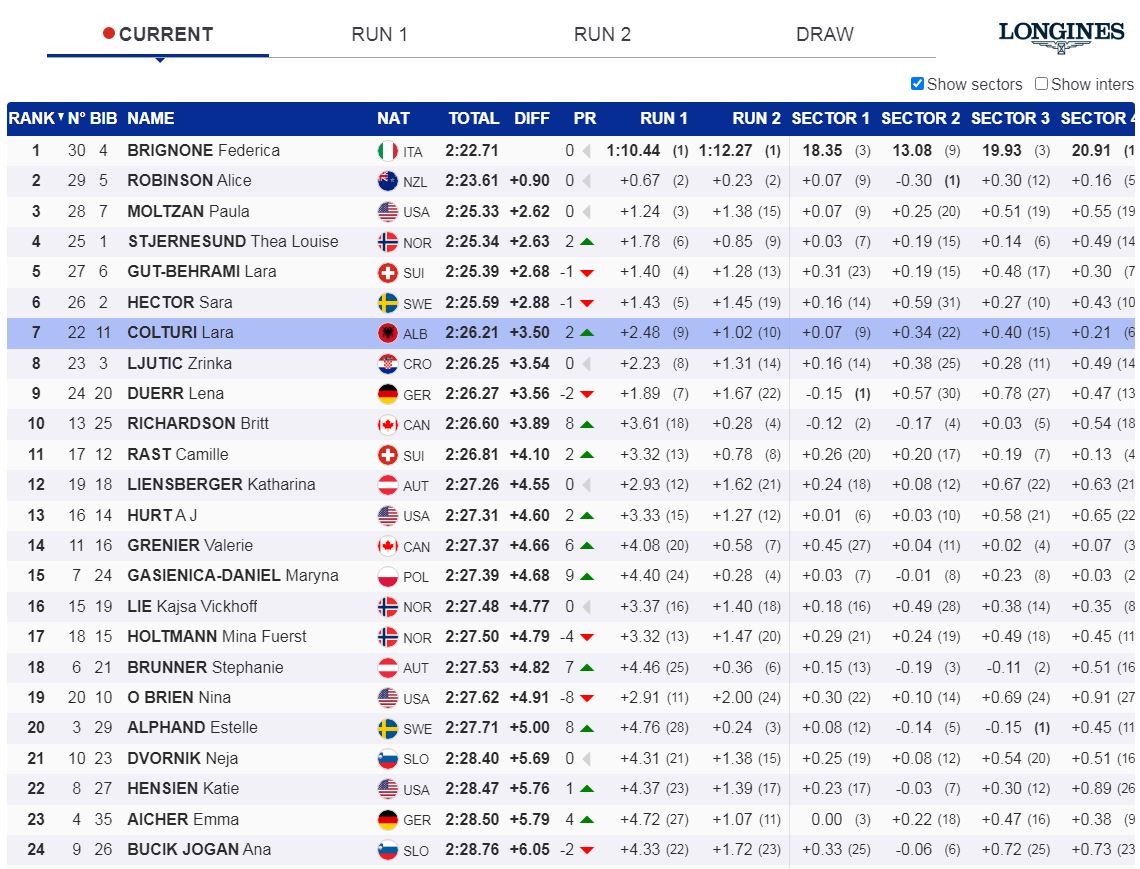Image resolution: width=1140 pixels, height=869 pixels.
Task: Click the Italy flag next to Brignone
Action: [388, 151]
